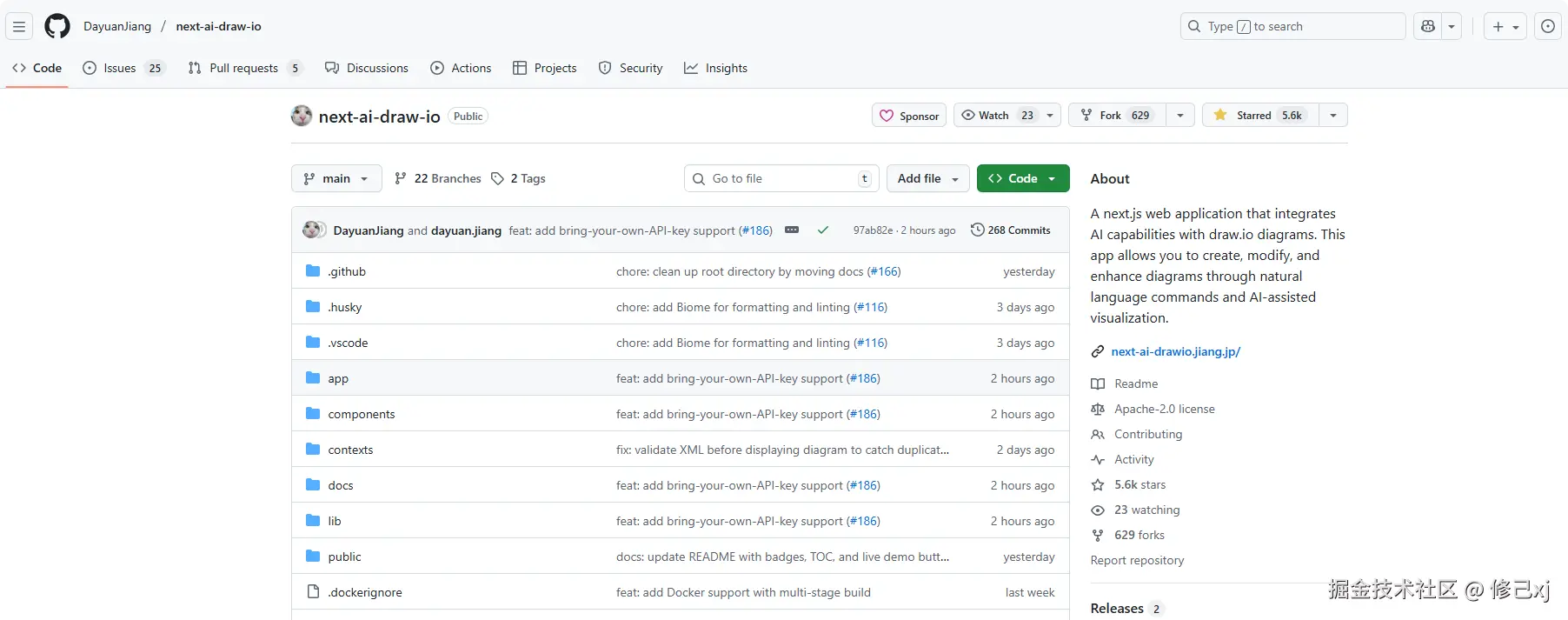
Task: Open the .dockerignore file
Action: (x=365, y=592)
